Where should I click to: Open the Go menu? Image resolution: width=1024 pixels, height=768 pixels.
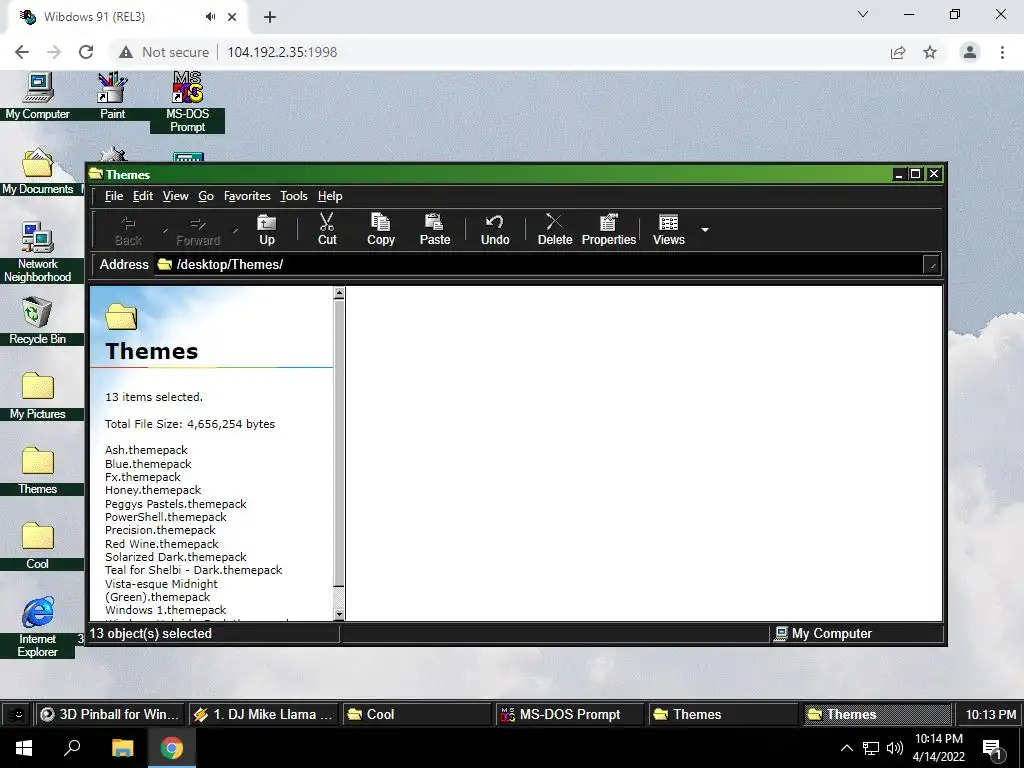(206, 196)
